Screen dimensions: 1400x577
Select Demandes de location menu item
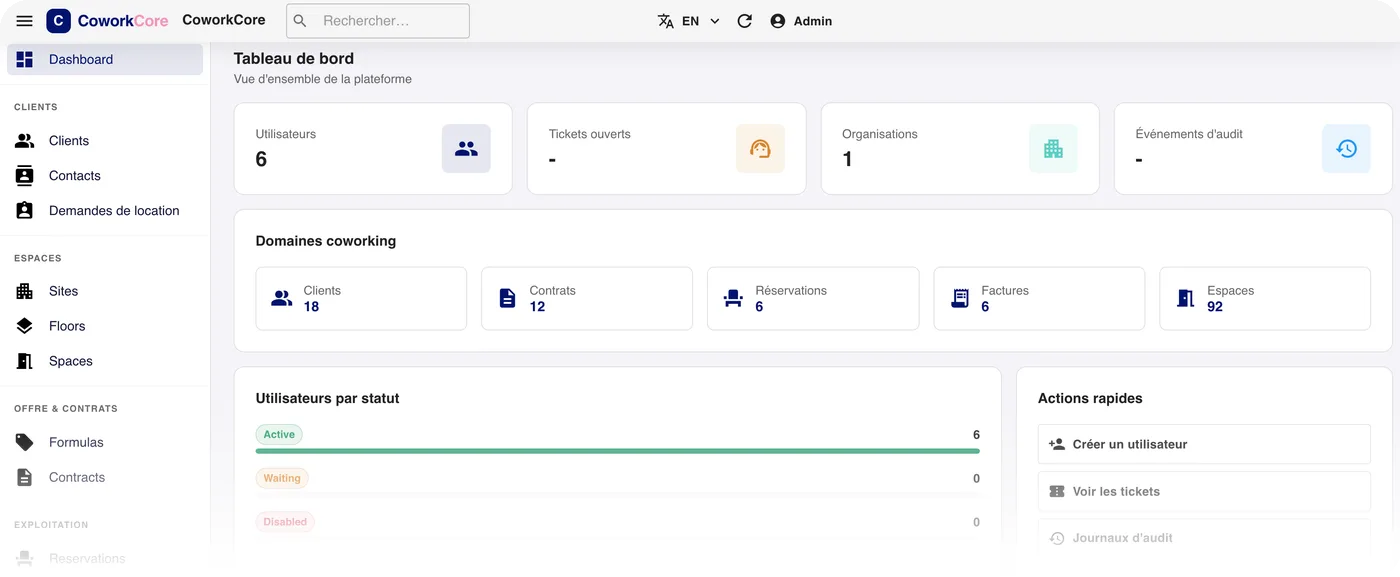click(x=105, y=211)
